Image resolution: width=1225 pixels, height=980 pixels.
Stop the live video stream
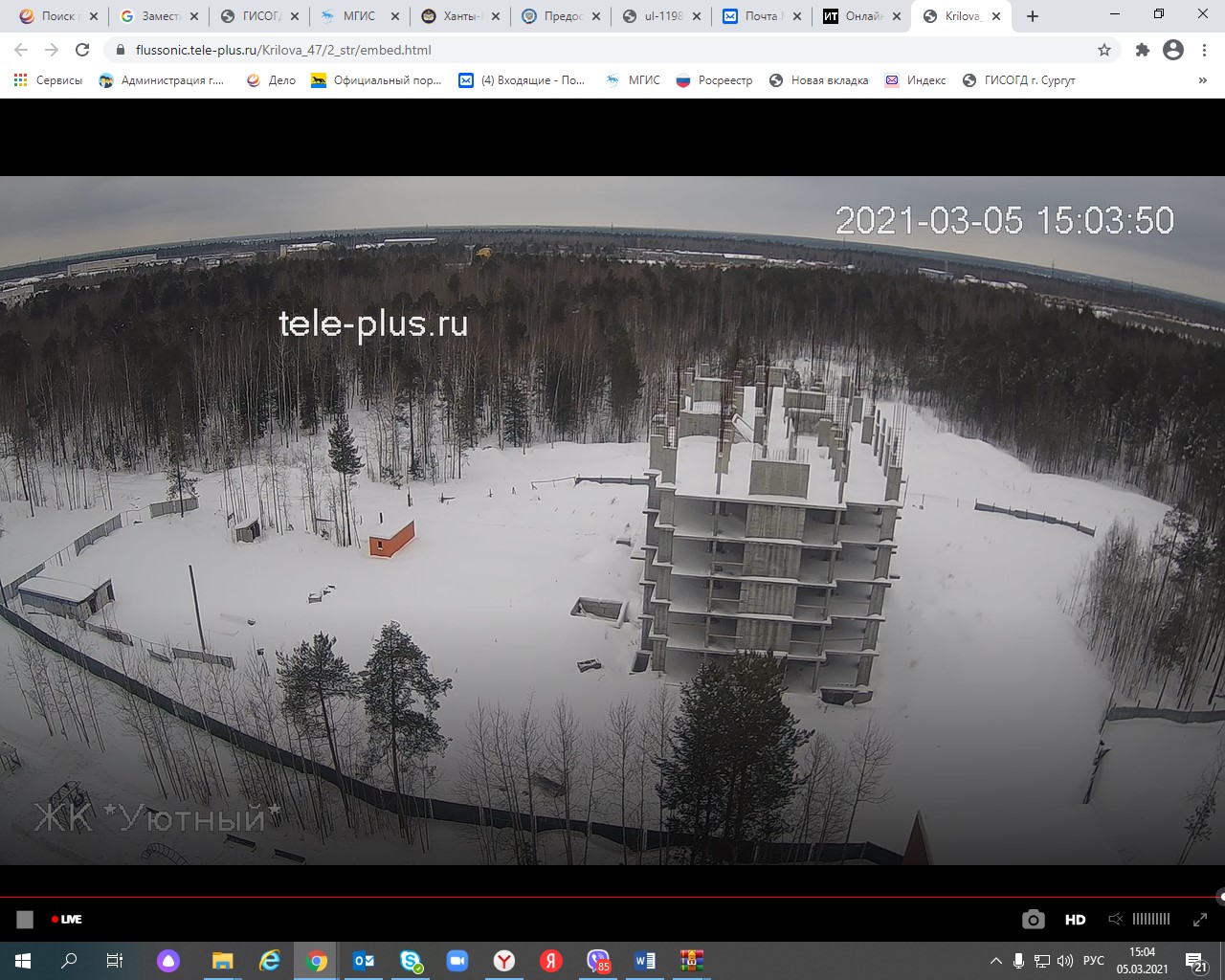(x=25, y=920)
